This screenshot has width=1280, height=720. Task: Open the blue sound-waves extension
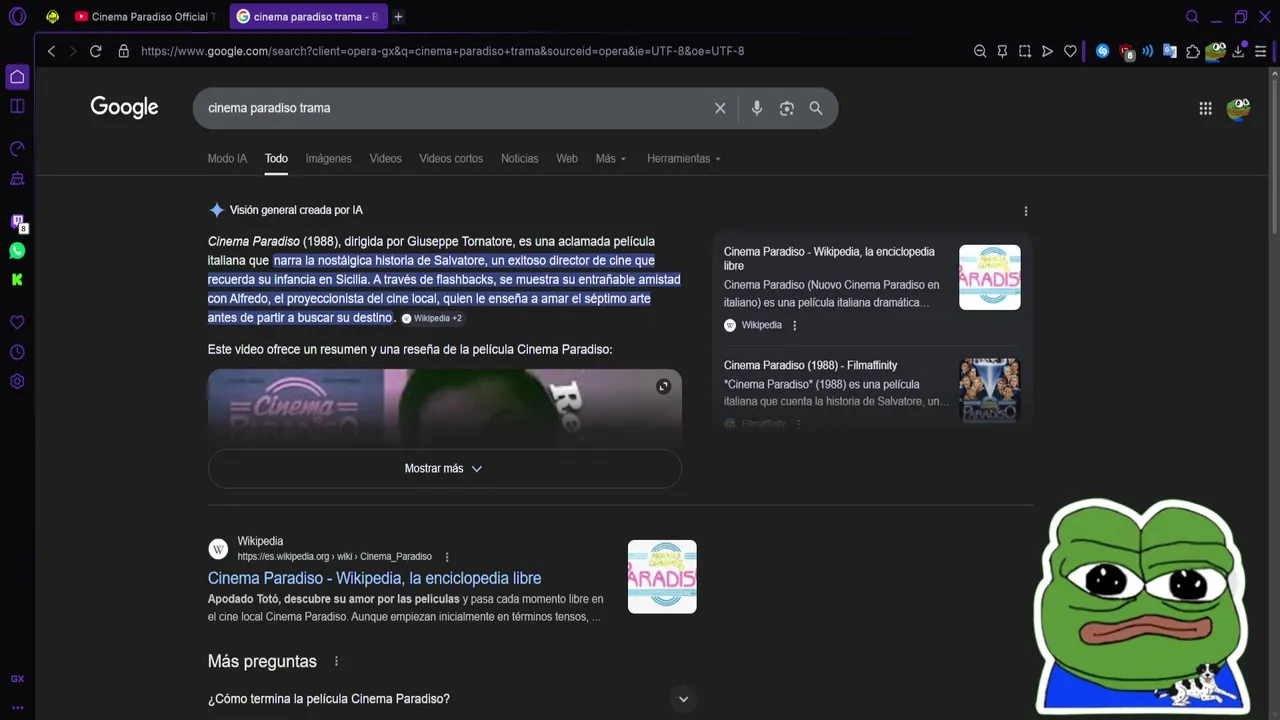pyautogui.click(x=1147, y=51)
